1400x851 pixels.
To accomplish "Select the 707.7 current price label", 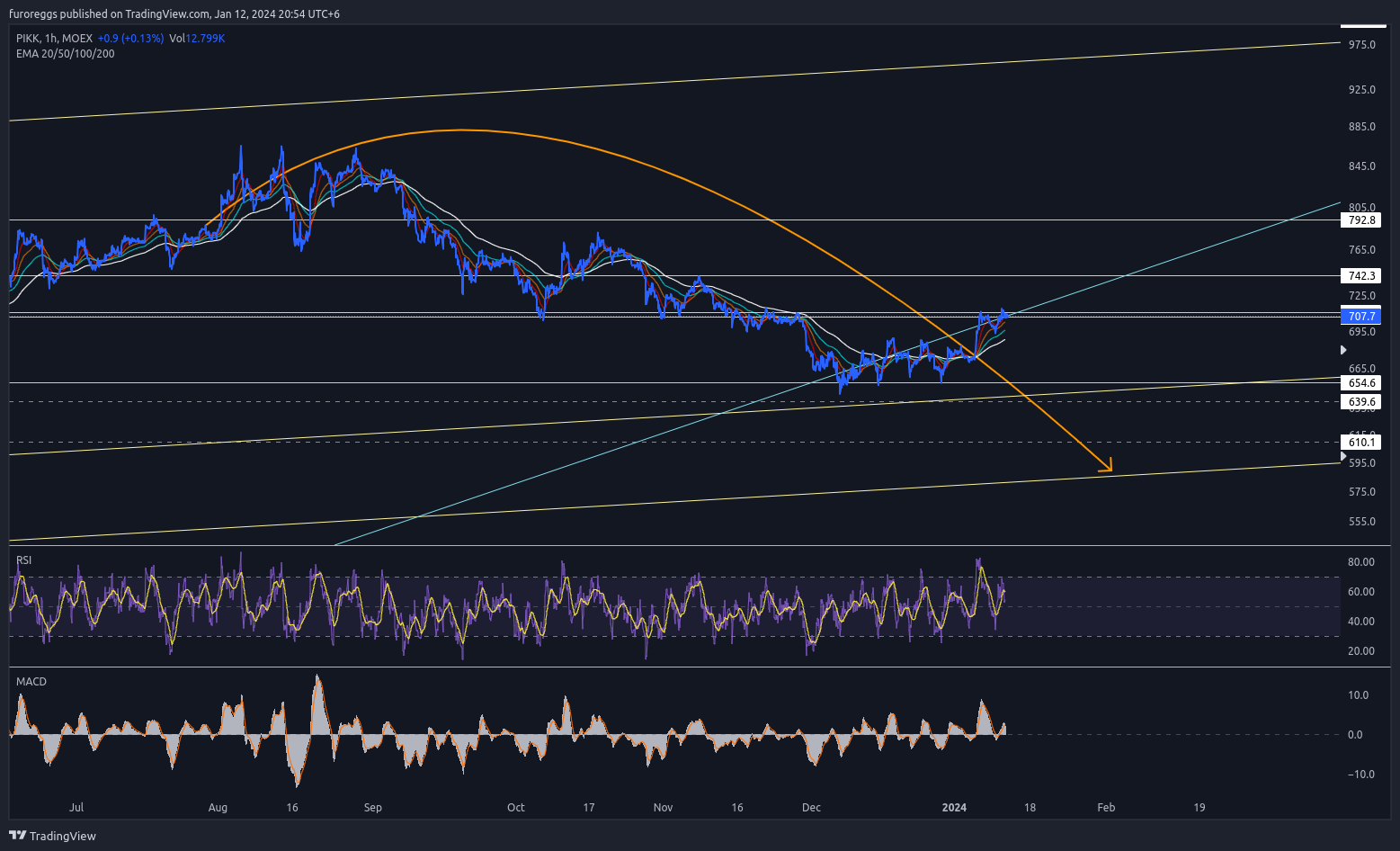I will (x=1362, y=317).
